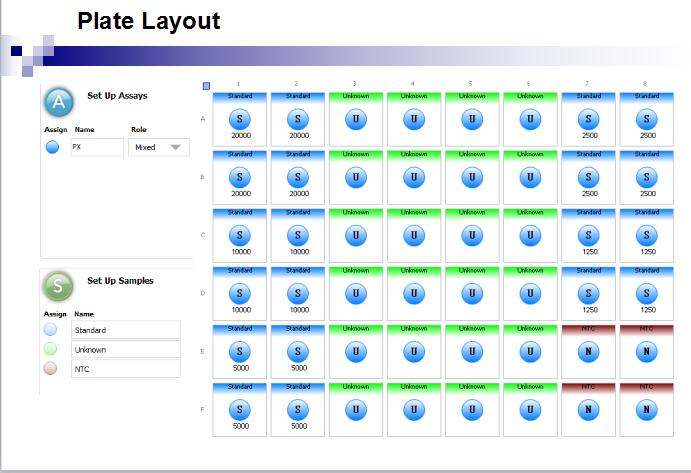Viewport: 691px width, 473px height.
Task: Toggle the Unknown sample assign circle
Action: pos(51,349)
